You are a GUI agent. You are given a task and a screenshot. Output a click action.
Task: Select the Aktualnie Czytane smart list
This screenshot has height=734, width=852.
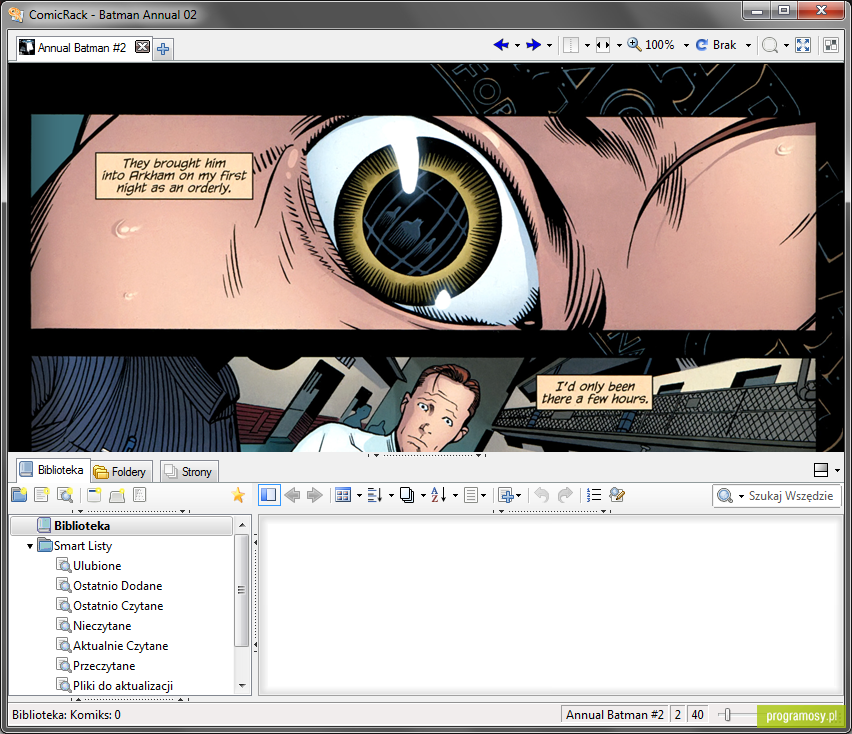pyautogui.click(x=121, y=646)
